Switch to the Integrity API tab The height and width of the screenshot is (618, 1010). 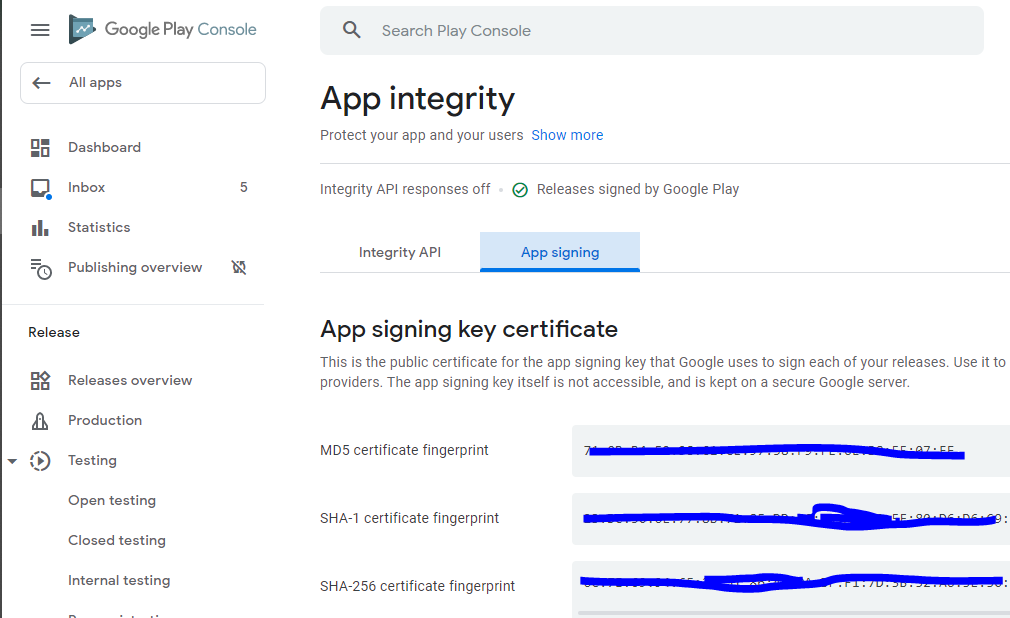pos(400,252)
